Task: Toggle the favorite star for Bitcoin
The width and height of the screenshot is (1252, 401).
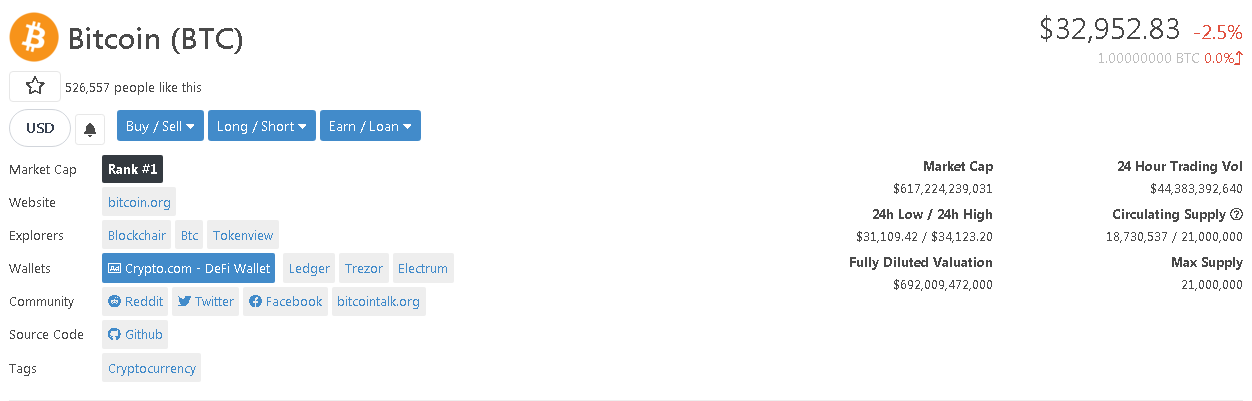Action: (x=35, y=87)
